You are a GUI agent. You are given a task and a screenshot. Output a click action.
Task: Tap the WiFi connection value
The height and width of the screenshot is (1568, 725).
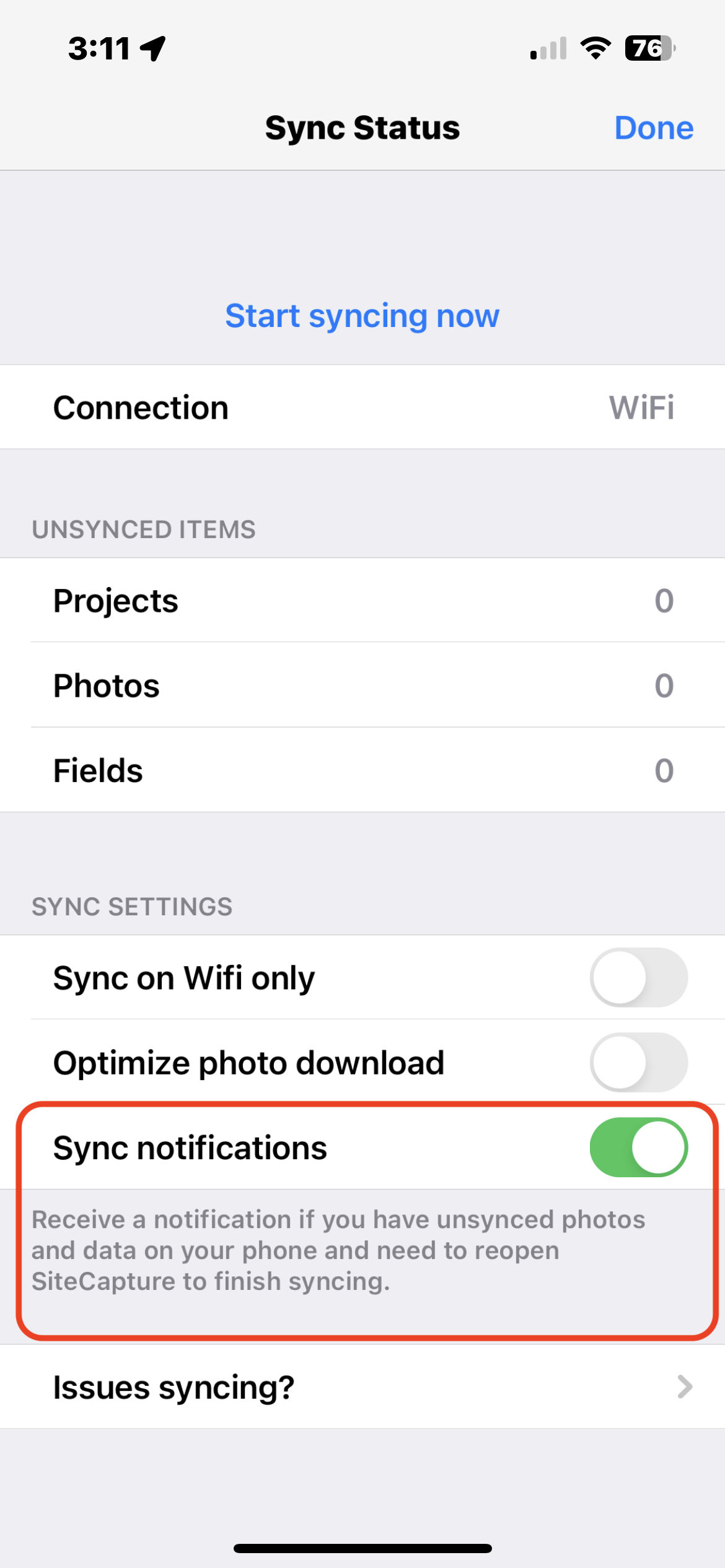[x=641, y=408]
